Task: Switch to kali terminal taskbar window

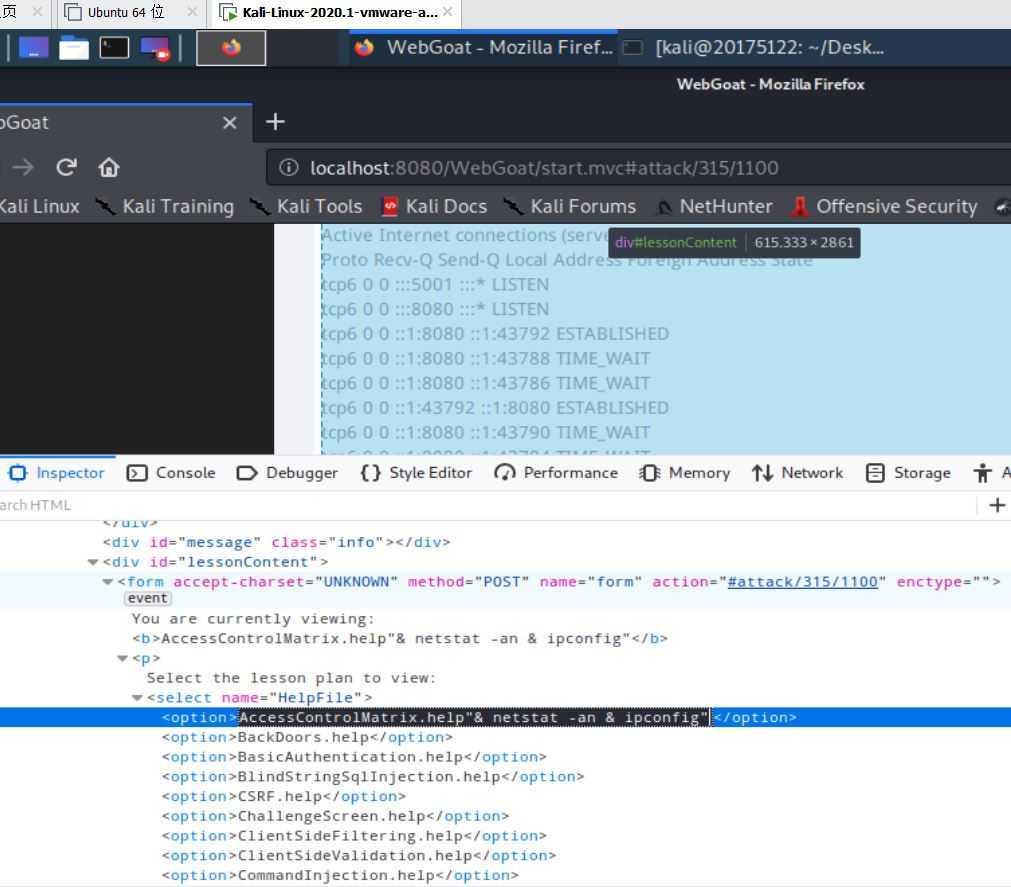Action: pos(754,48)
